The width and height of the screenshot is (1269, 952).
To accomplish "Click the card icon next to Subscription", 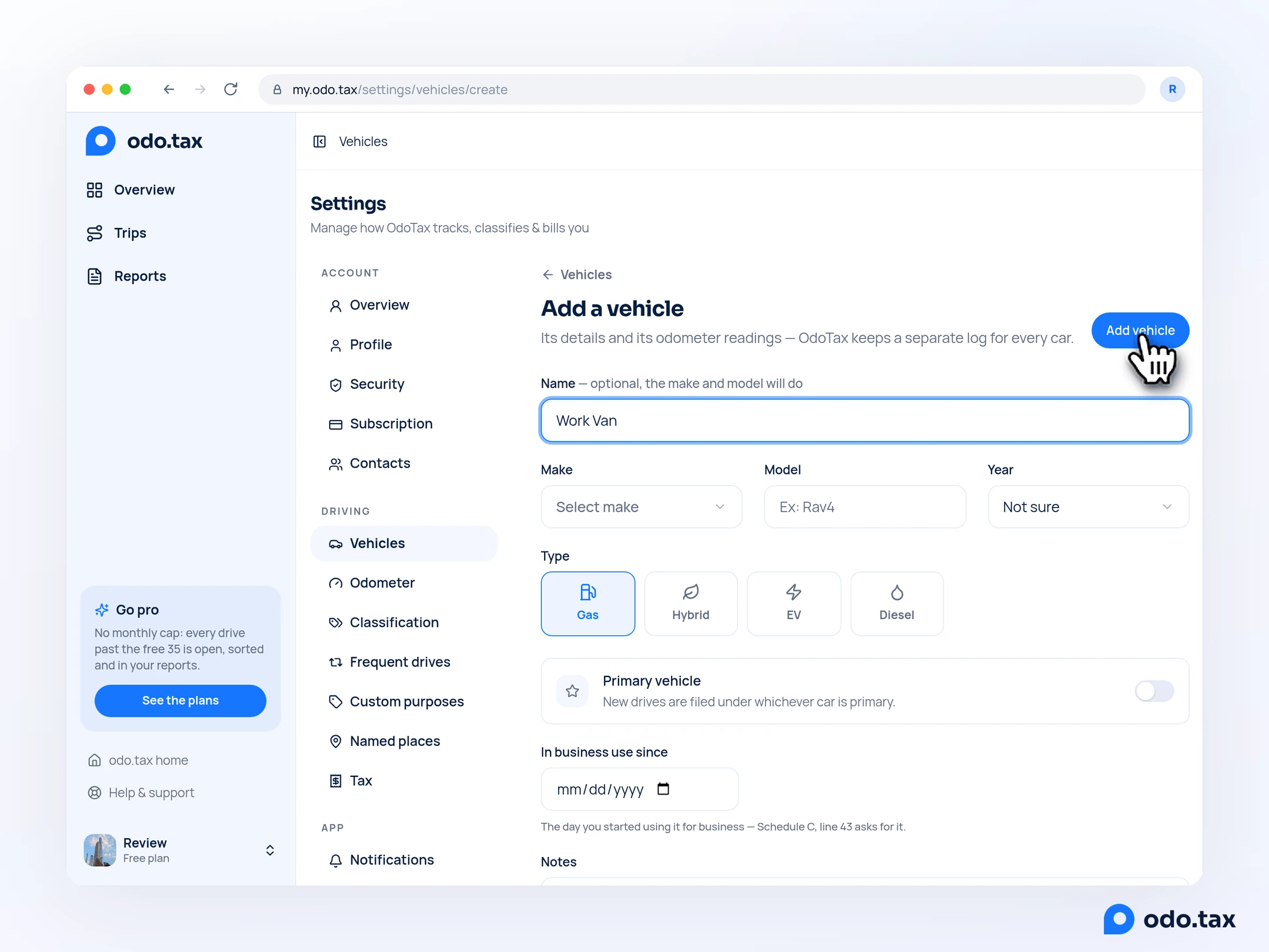I will click(x=335, y=424).
